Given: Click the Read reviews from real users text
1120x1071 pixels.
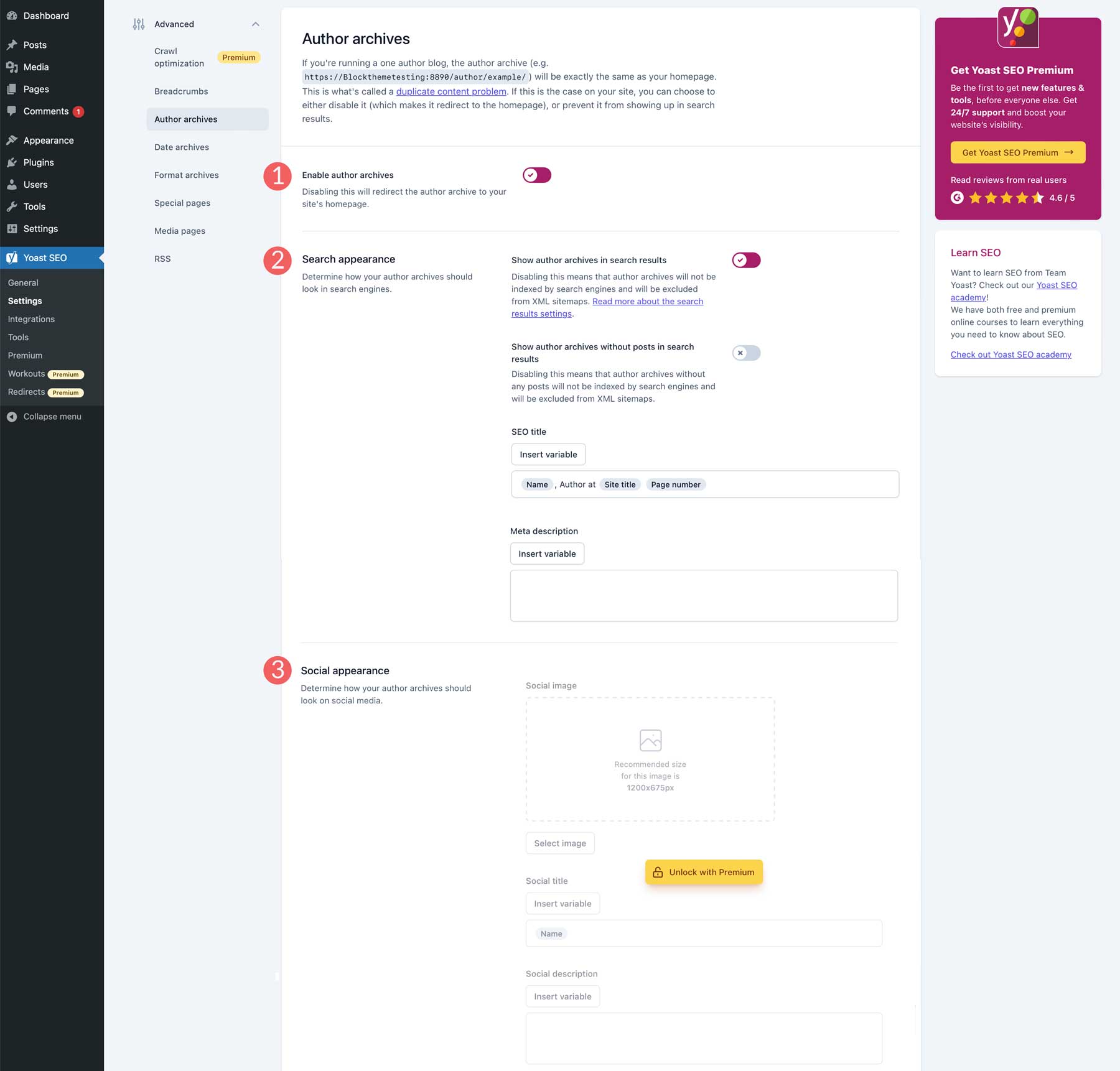Looking at the screenshot, I should click(x=1009, y=180).
